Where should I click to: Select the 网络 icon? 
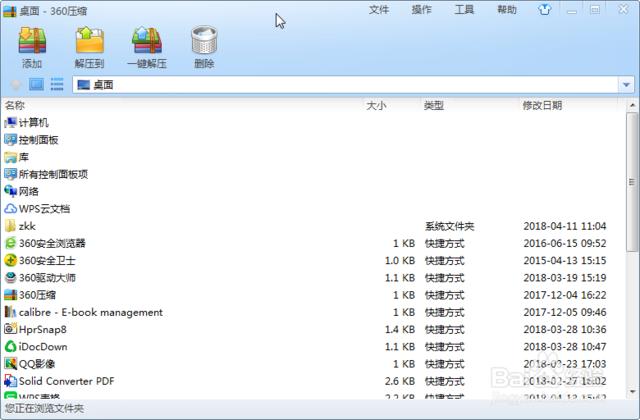10,191
